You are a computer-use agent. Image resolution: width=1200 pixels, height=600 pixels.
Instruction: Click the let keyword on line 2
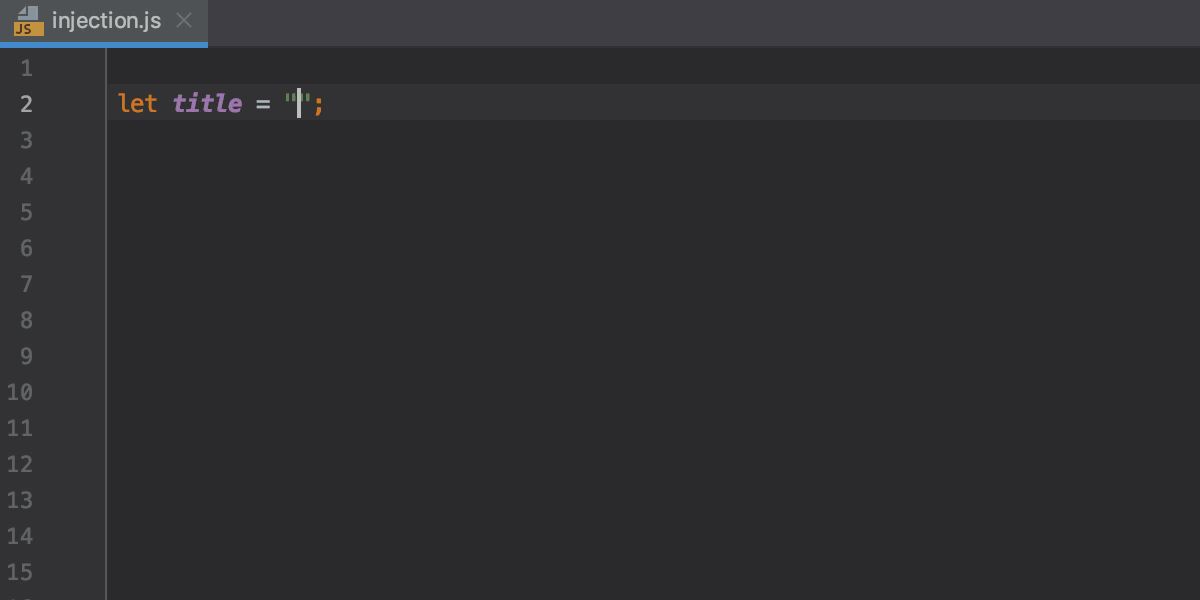pyautogui.click(x=138, y=103)
